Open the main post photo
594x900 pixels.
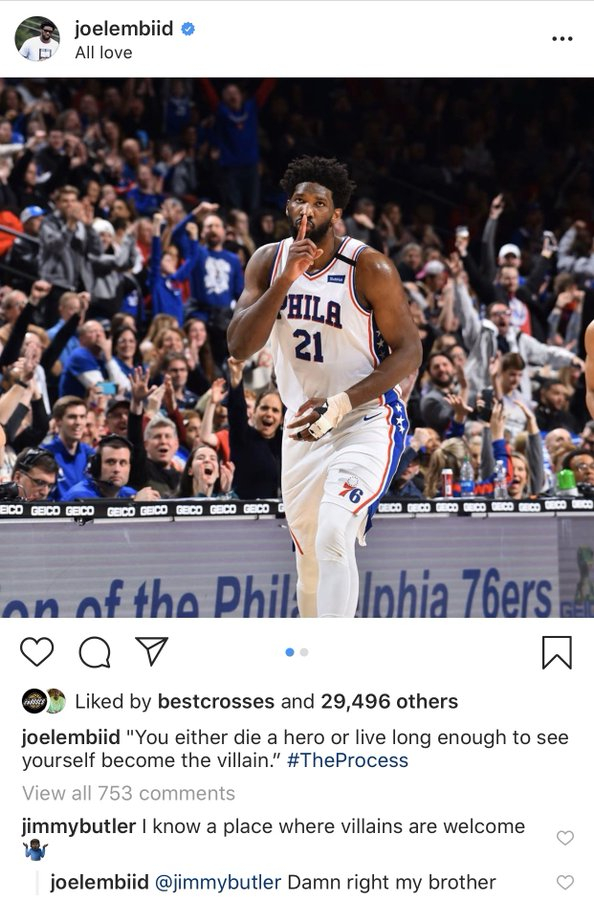coord(297,348)
